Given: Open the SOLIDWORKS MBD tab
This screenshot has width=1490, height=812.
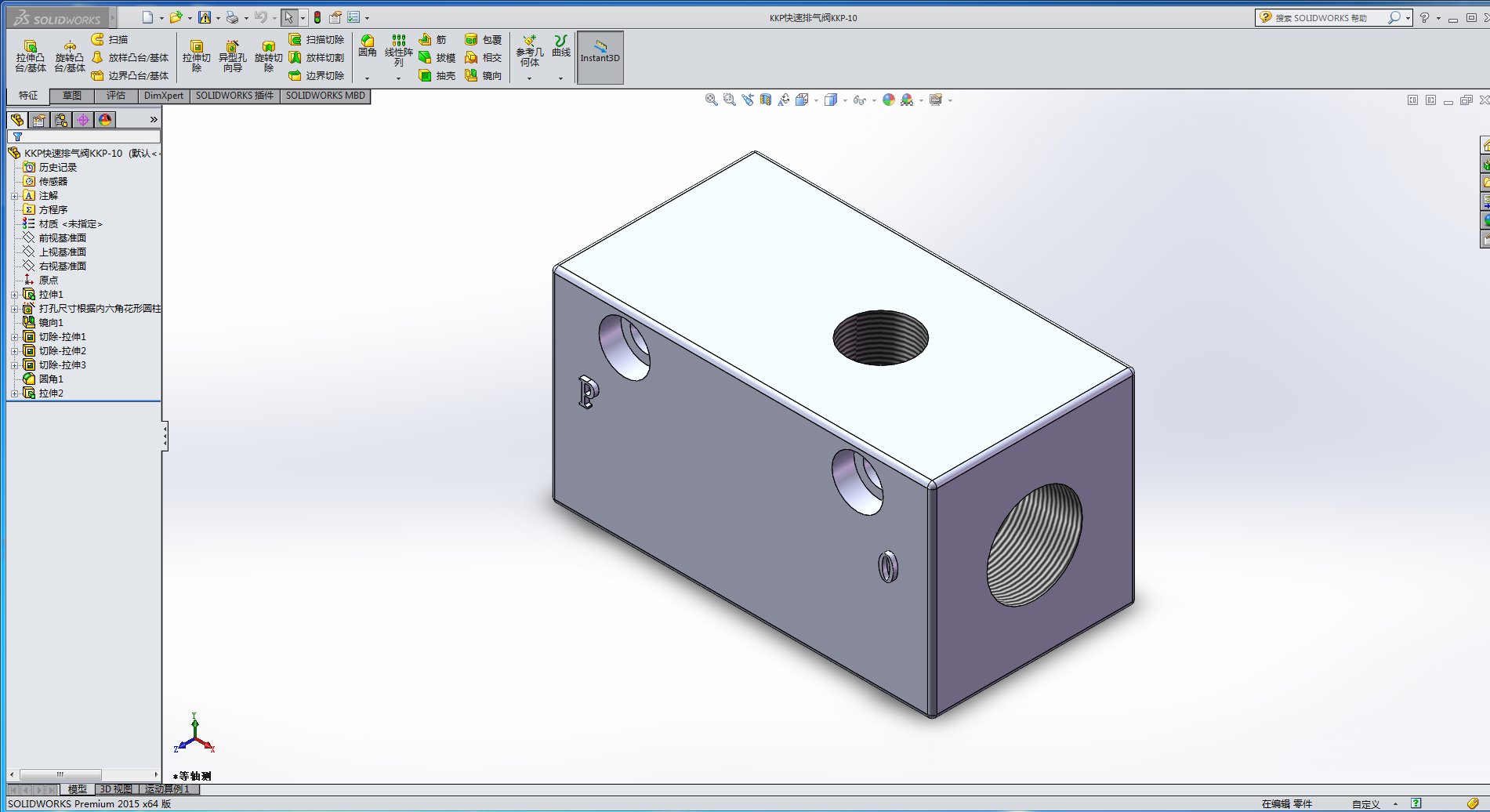Looking at the screenshot, I should pyautogui.click(x=325, y=96).
